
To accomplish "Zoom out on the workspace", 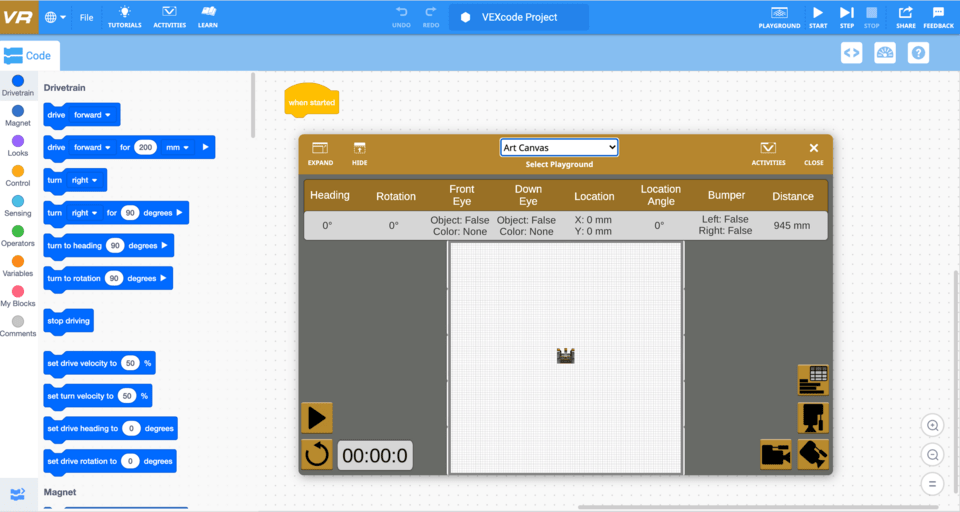I will (x=932, y=454).
